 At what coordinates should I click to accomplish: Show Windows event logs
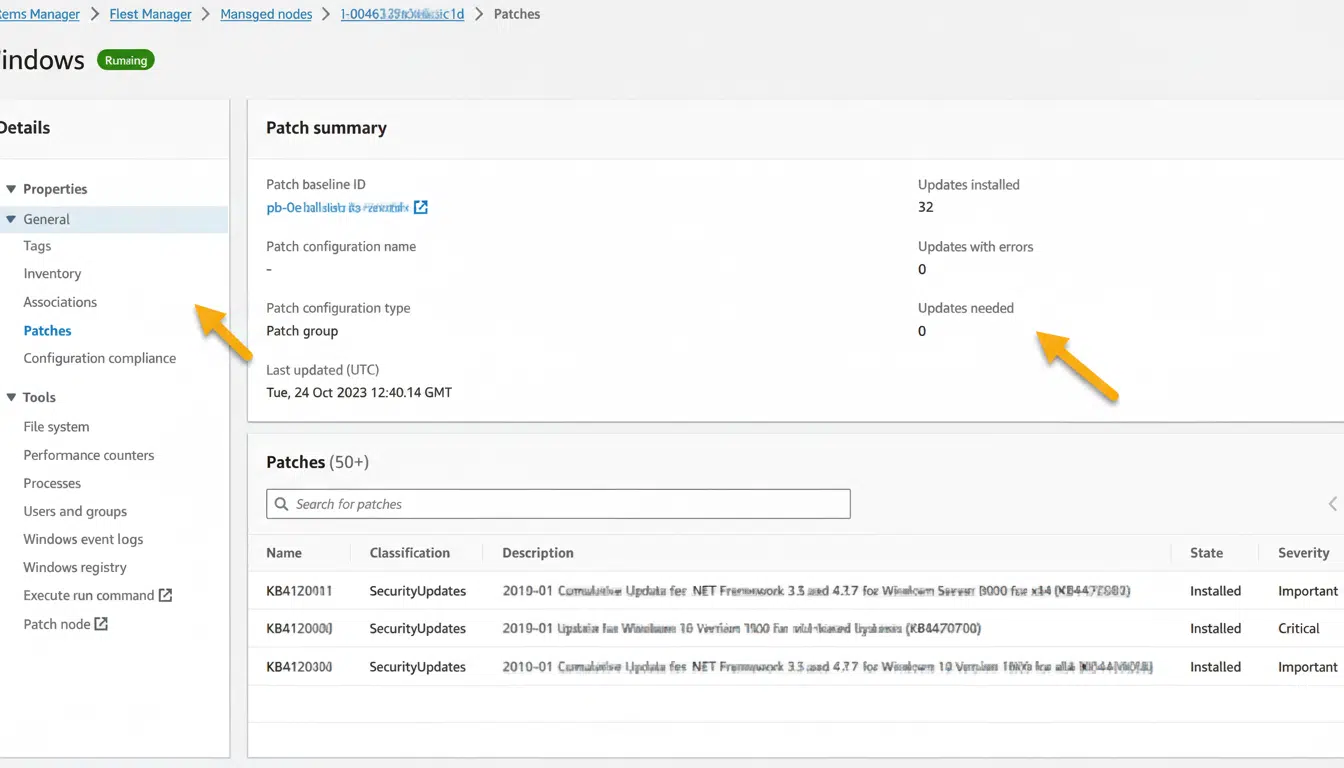[83, 539]
